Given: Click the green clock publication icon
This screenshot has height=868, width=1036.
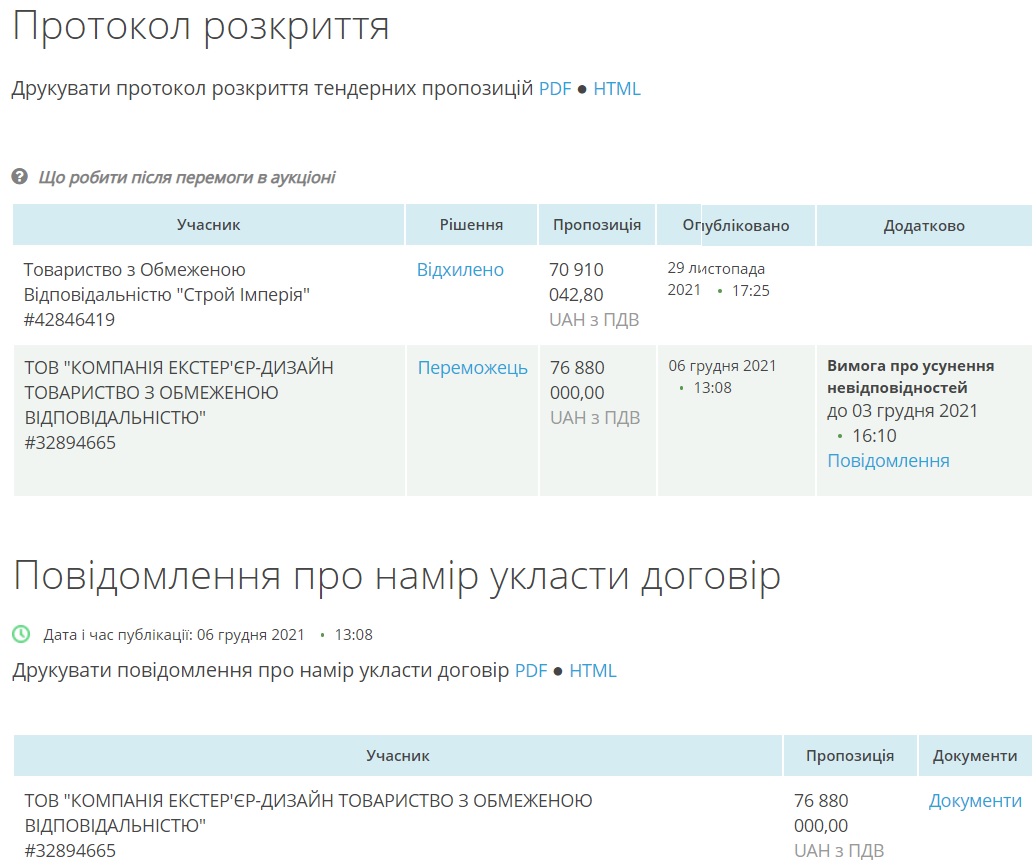Looking at the screenshot, I should [x=21, y=634].
